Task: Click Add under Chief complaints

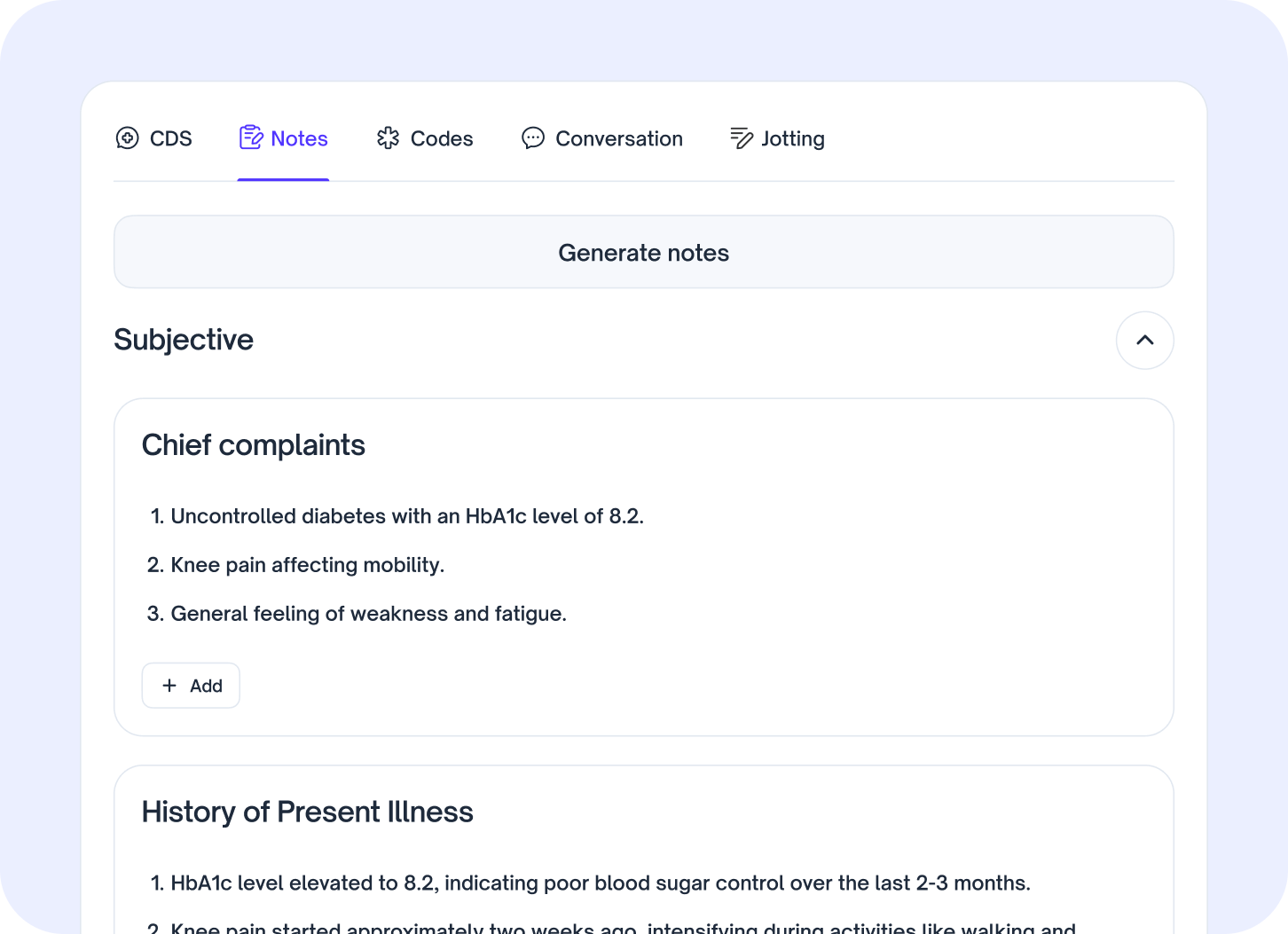Action: 190,685
